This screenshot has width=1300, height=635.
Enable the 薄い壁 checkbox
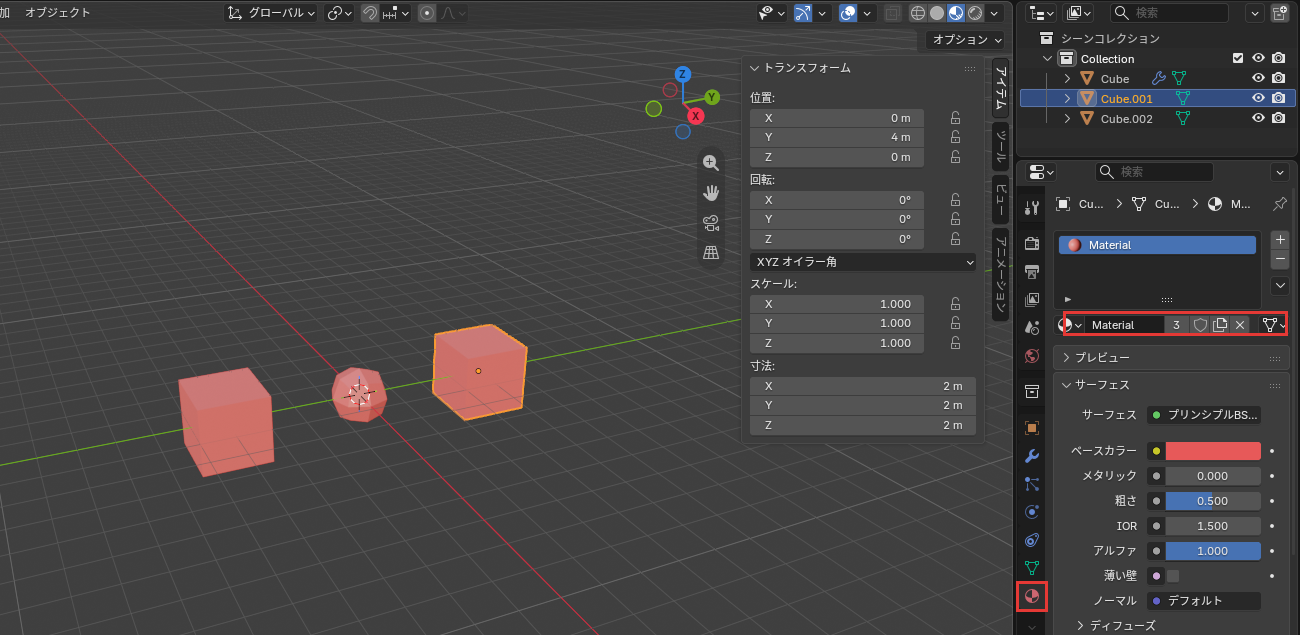tap(1173, 576)
